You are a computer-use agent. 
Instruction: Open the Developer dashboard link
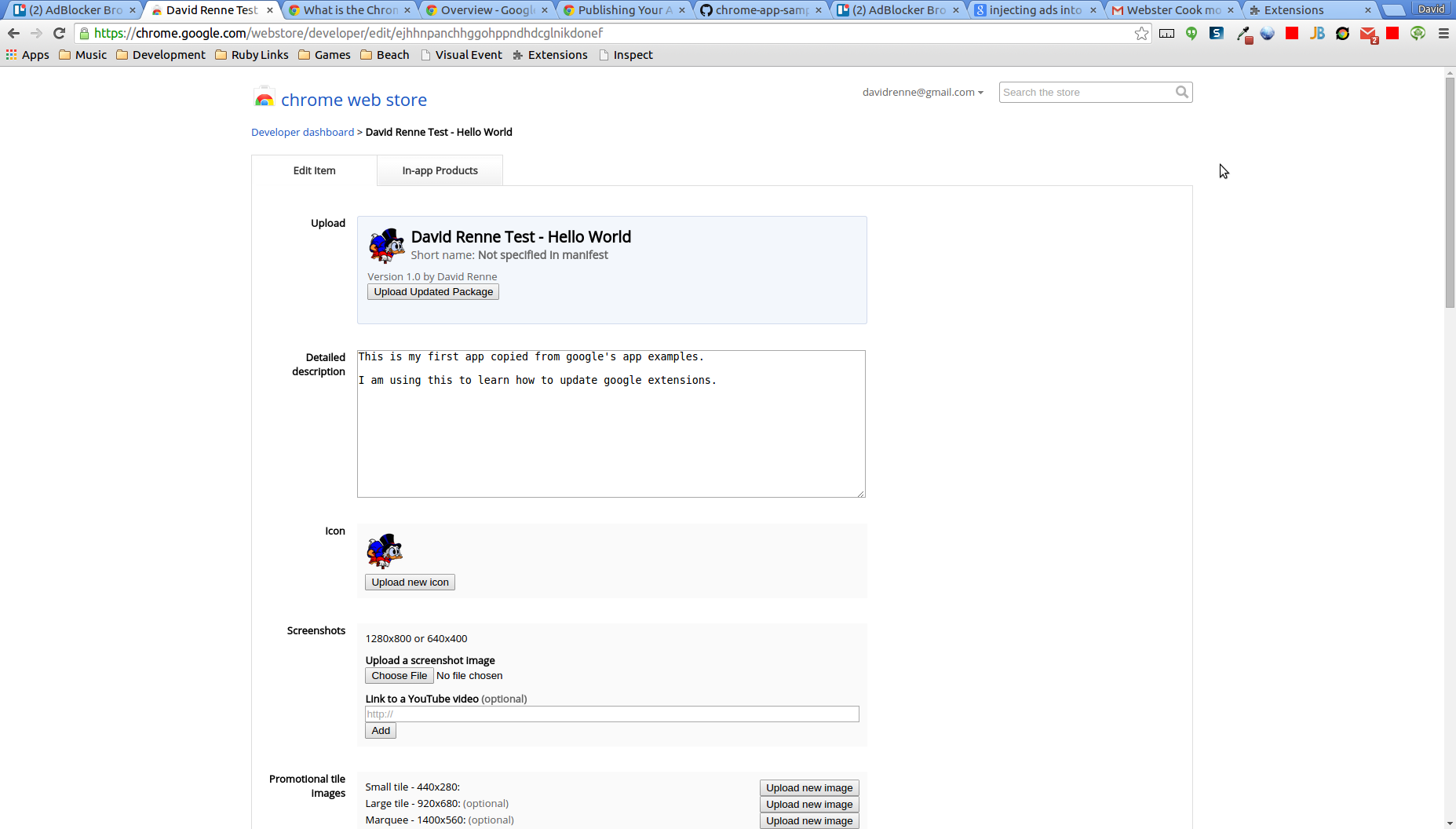click(x=302, y=132)
